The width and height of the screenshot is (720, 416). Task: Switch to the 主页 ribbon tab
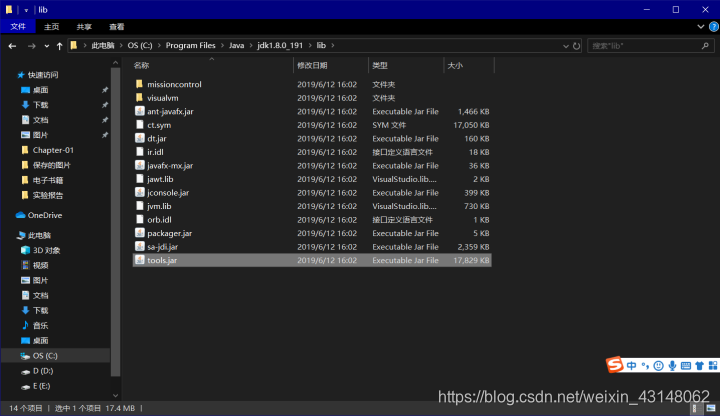tap(51, 27)
